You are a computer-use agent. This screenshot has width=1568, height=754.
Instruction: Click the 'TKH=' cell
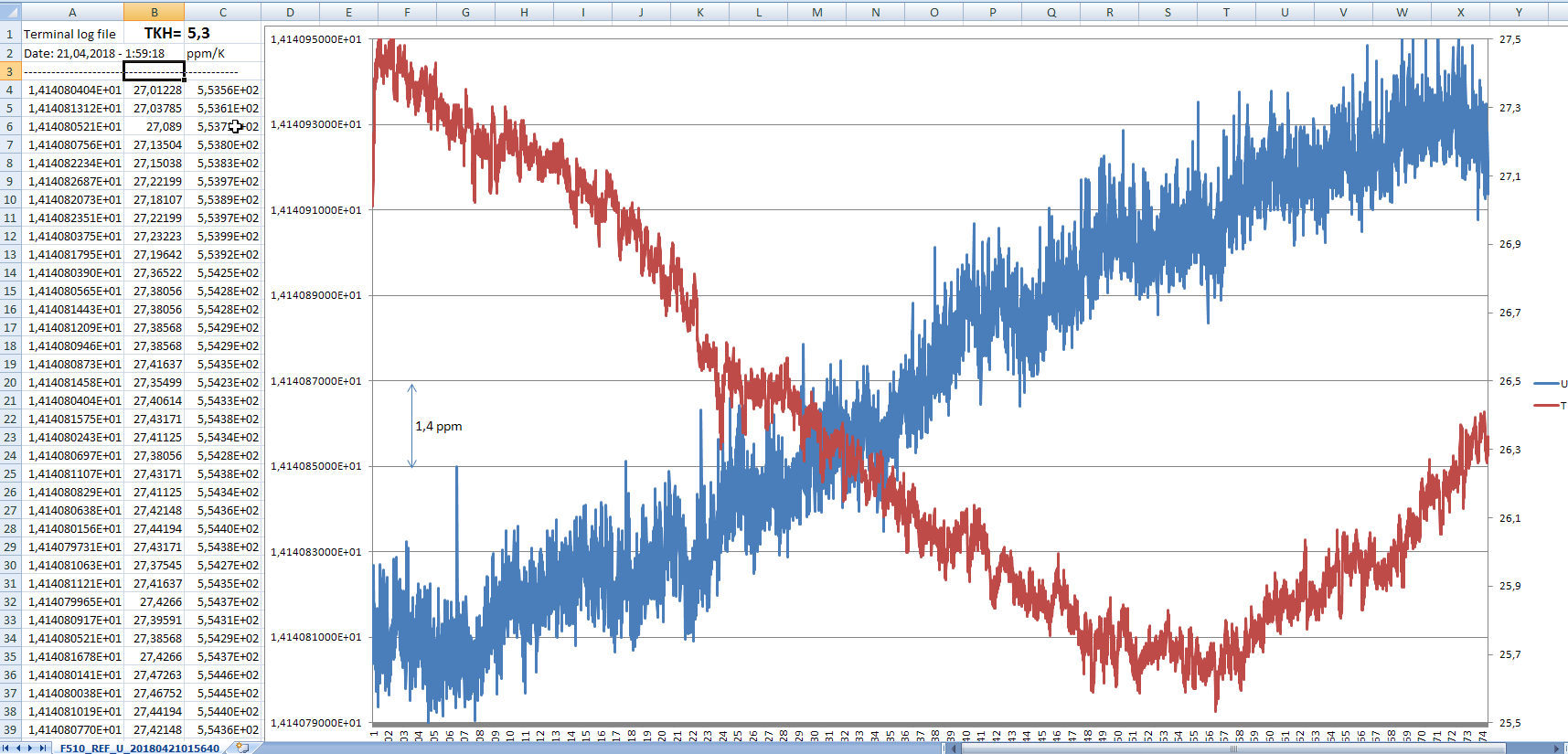pos(155,34)
